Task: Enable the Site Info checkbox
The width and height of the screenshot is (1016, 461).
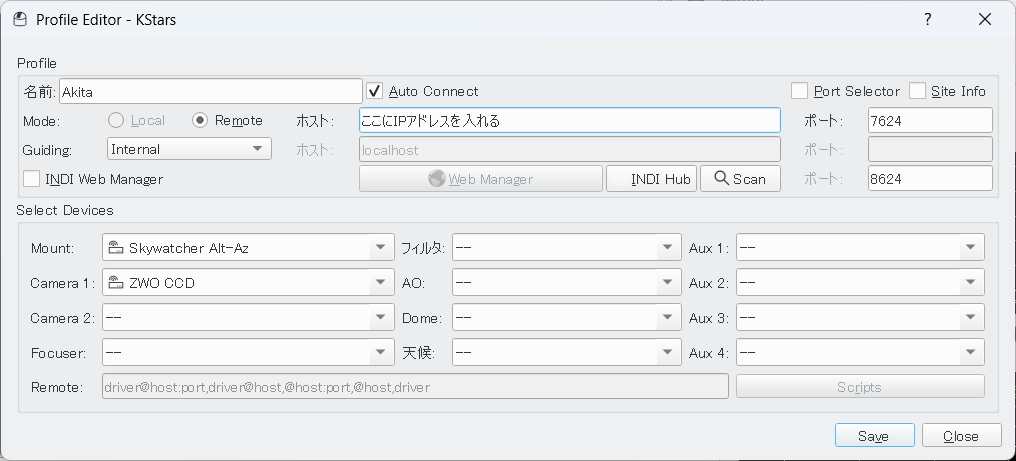Action: 918,91
